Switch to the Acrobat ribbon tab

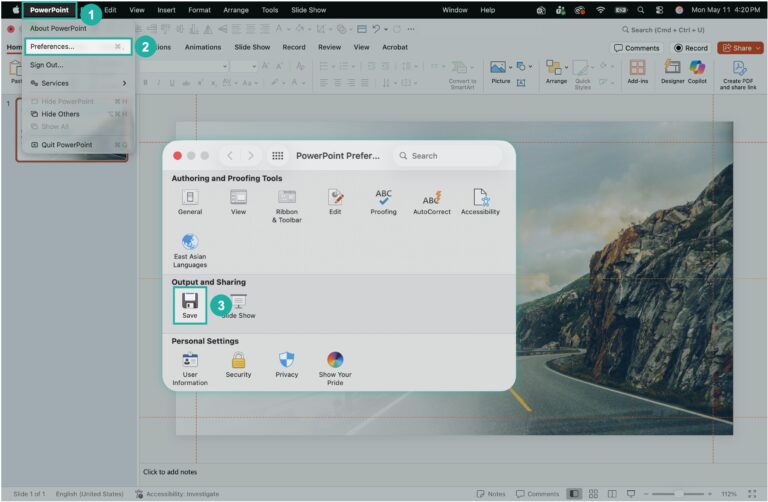pos(395,47)
